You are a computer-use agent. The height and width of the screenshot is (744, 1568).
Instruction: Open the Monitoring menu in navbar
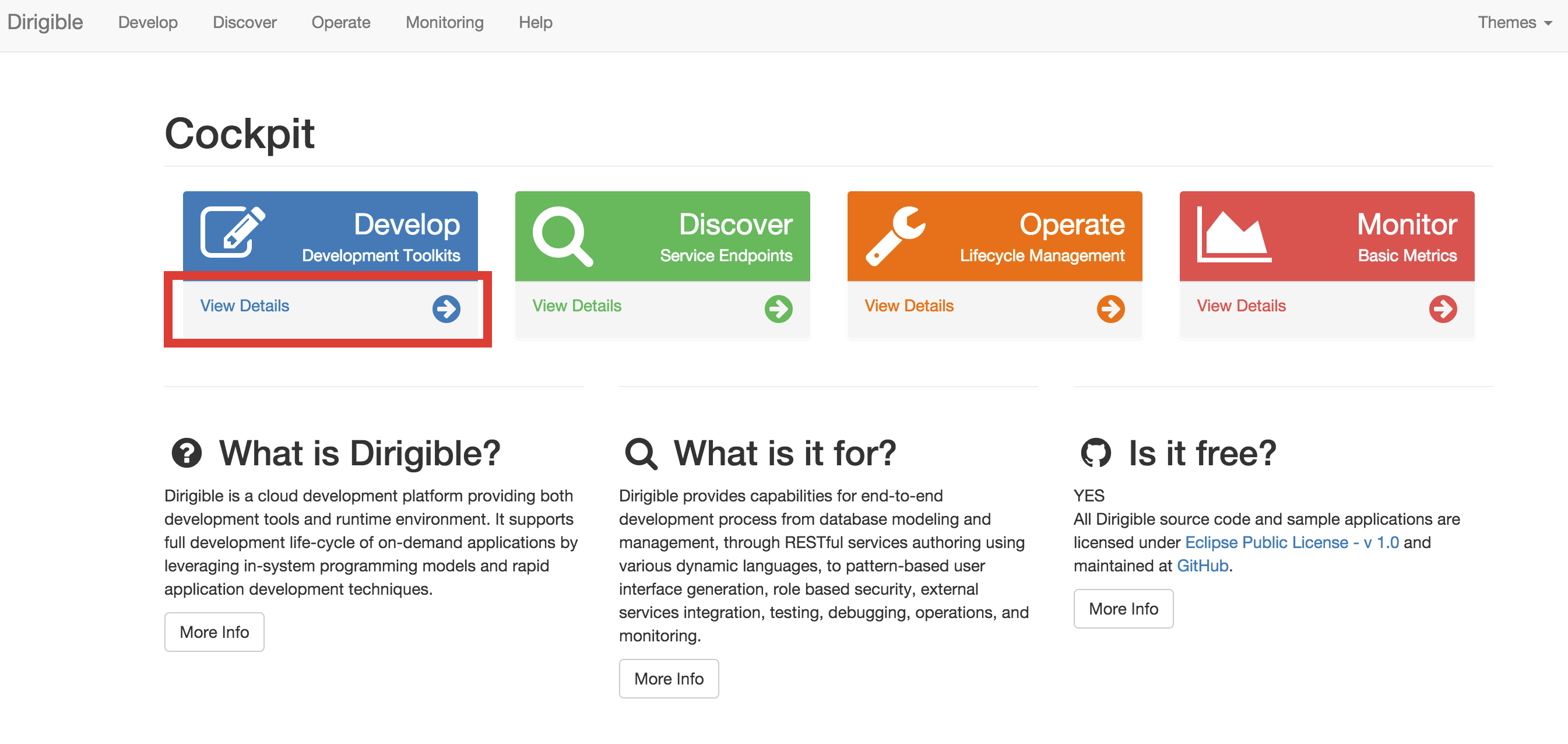pyautogui.click(x=444, y=23)
